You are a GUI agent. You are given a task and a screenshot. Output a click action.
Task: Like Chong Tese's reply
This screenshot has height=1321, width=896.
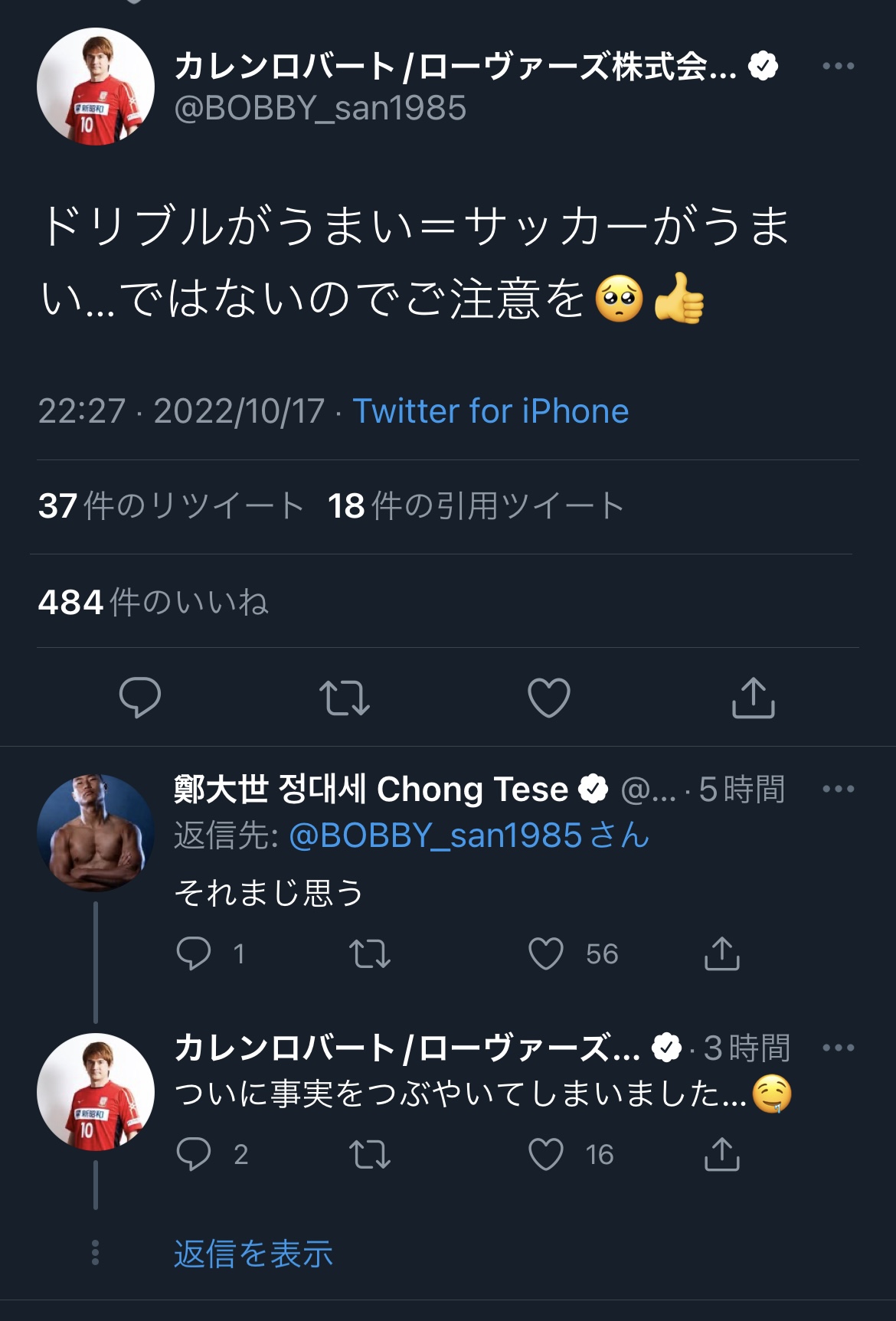tap(546, 954)
